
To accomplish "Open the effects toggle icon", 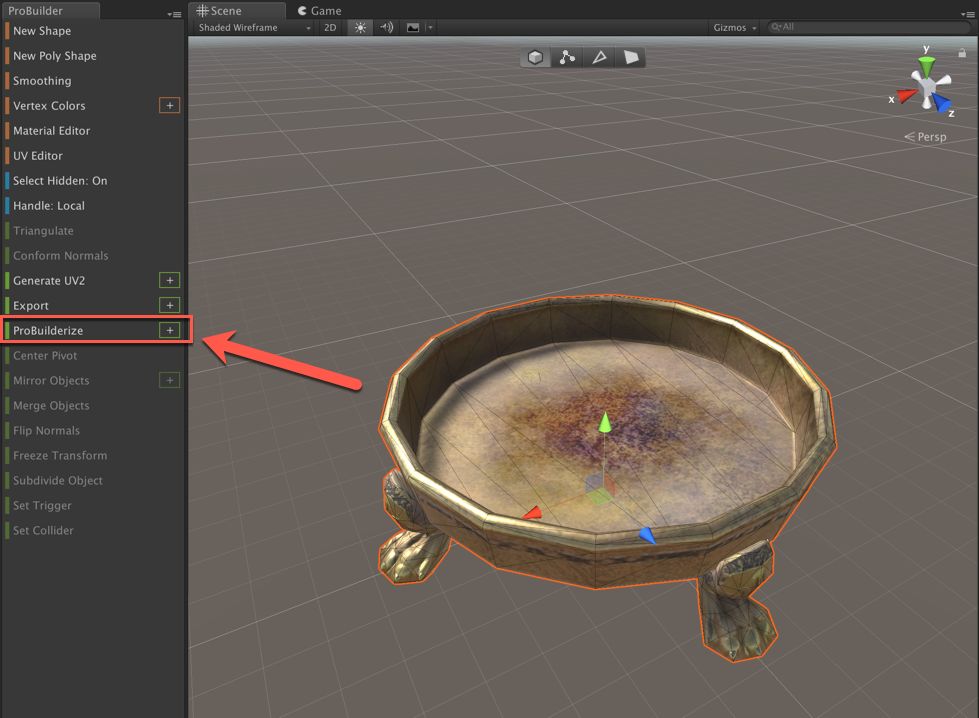I will 415,27.
